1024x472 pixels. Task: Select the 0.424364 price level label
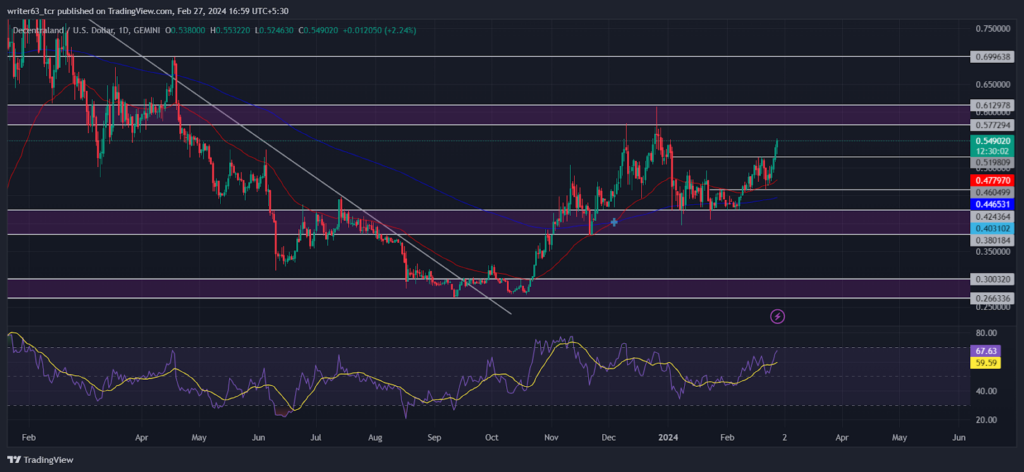pos(993,217)
